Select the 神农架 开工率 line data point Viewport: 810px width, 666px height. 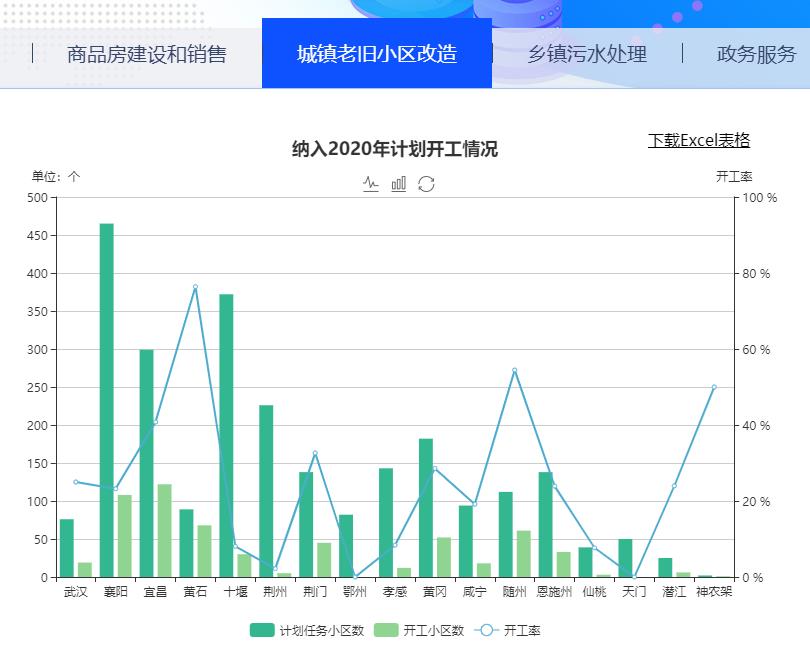pos(714,387)
